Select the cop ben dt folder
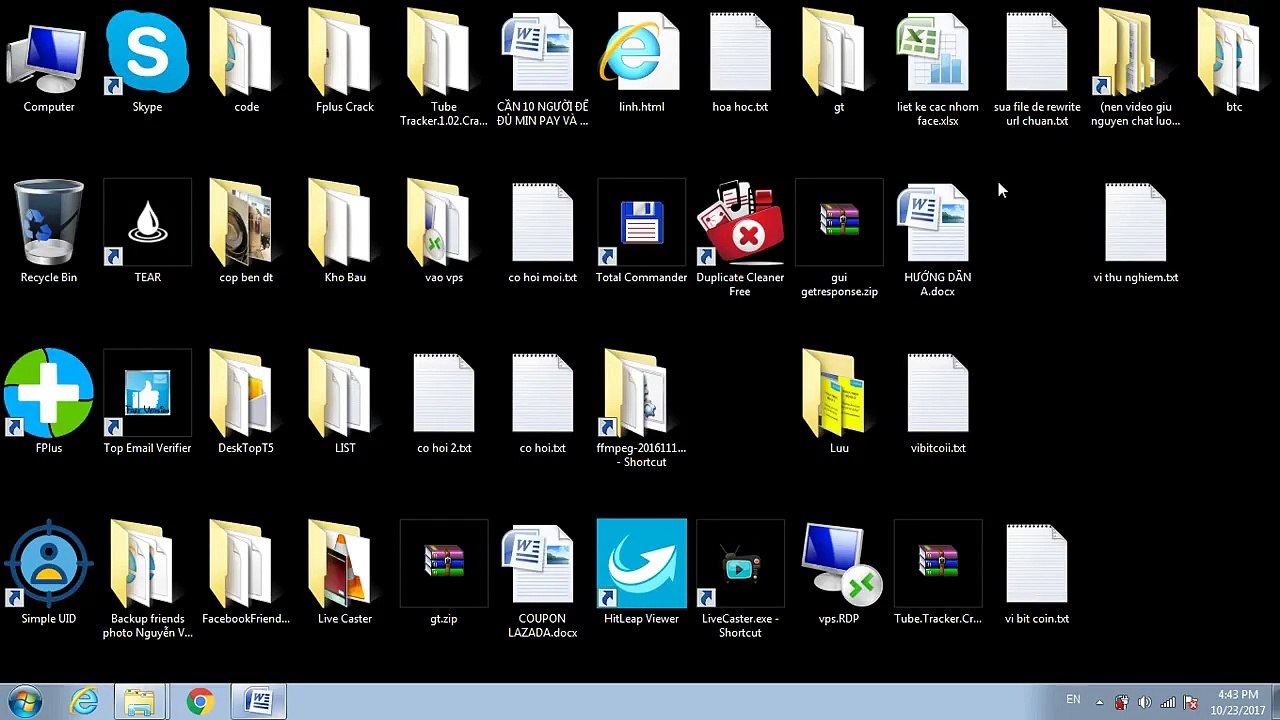The height and width of the screenshot is (720, 1280). [246, 232]
